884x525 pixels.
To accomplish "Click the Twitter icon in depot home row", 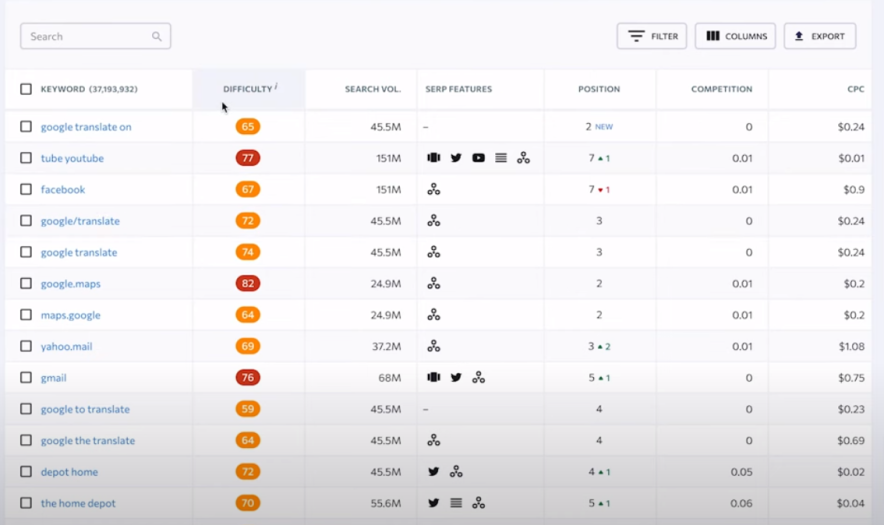I will point(434,471).
